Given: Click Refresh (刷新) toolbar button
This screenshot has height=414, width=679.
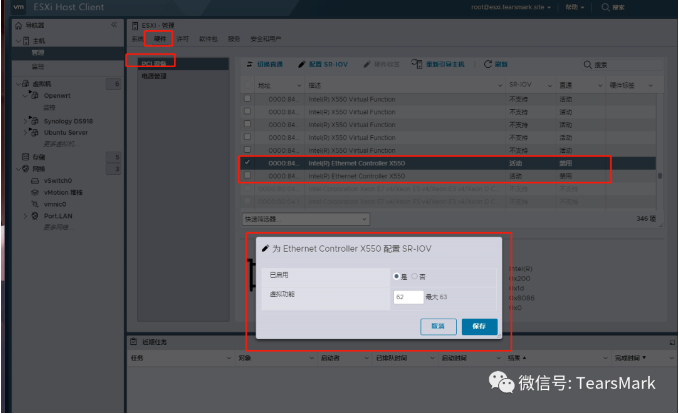Looking at the screenshot, I should pos(496,64).
